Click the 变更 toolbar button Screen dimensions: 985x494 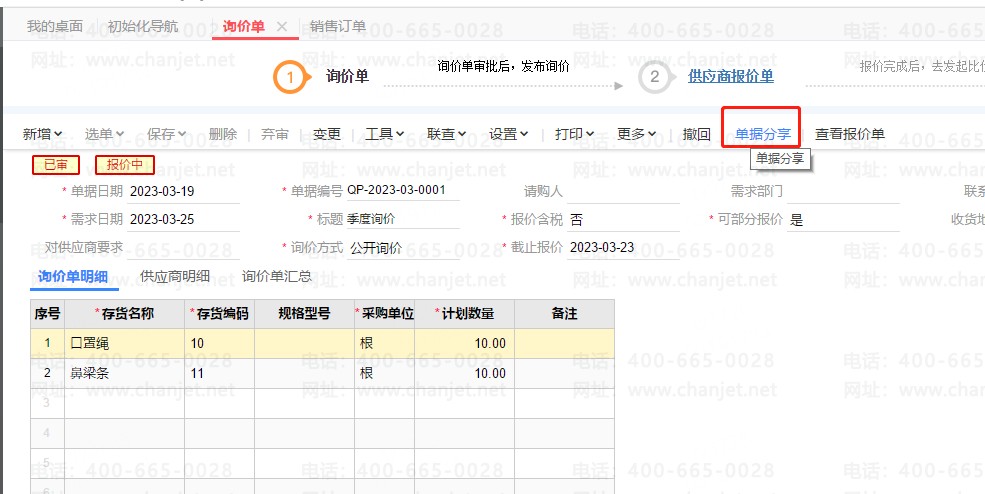(x=327, y=134)
